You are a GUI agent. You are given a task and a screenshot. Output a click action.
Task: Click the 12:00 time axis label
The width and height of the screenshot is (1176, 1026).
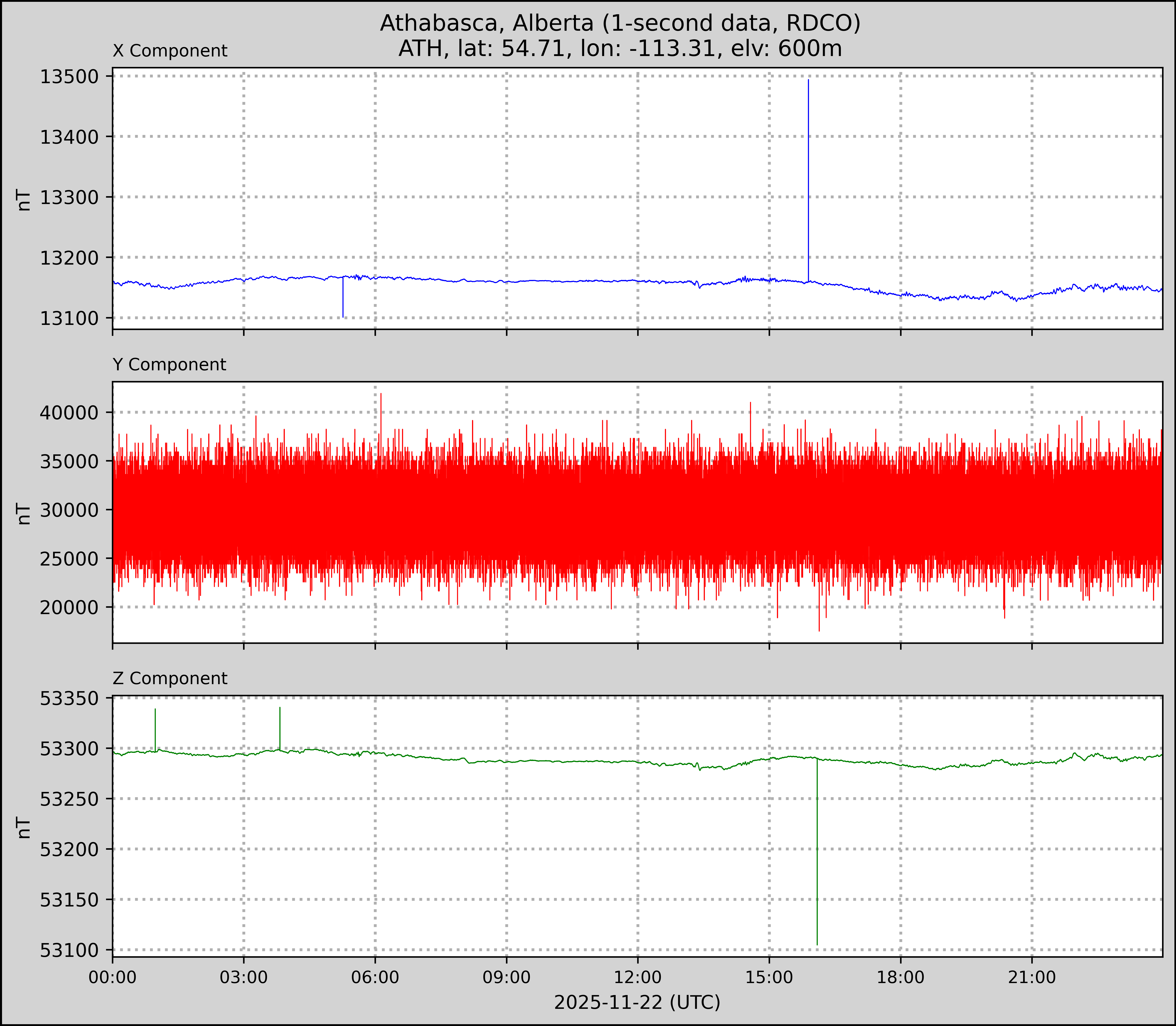[638, 977]
